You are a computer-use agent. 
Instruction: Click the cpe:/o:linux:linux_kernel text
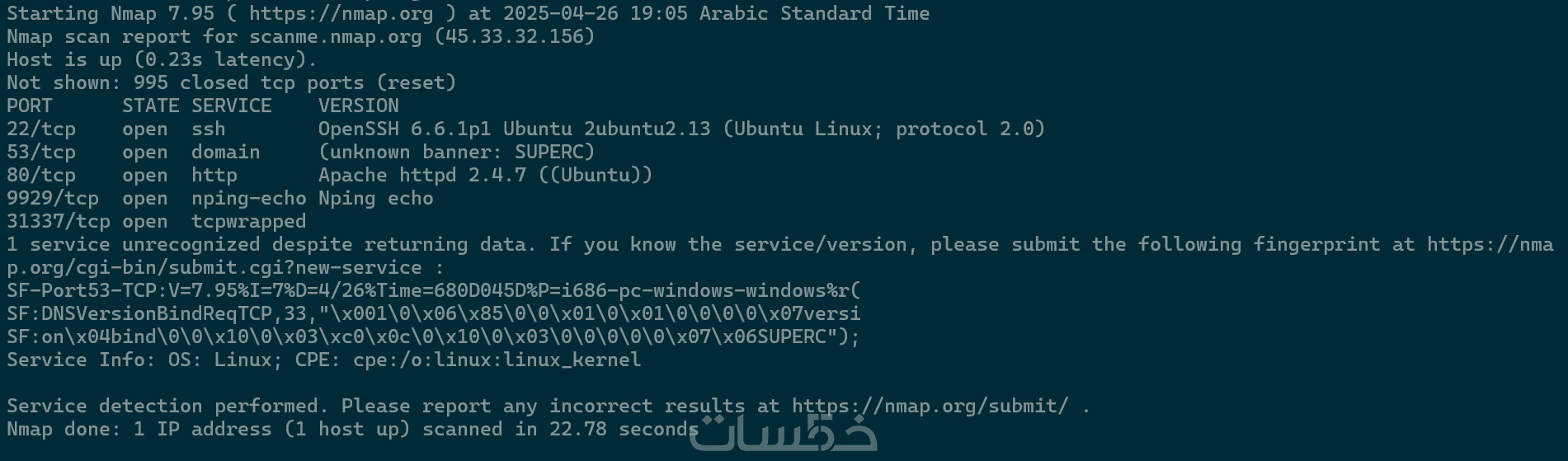pyautogui.click(x=497, y=360)
